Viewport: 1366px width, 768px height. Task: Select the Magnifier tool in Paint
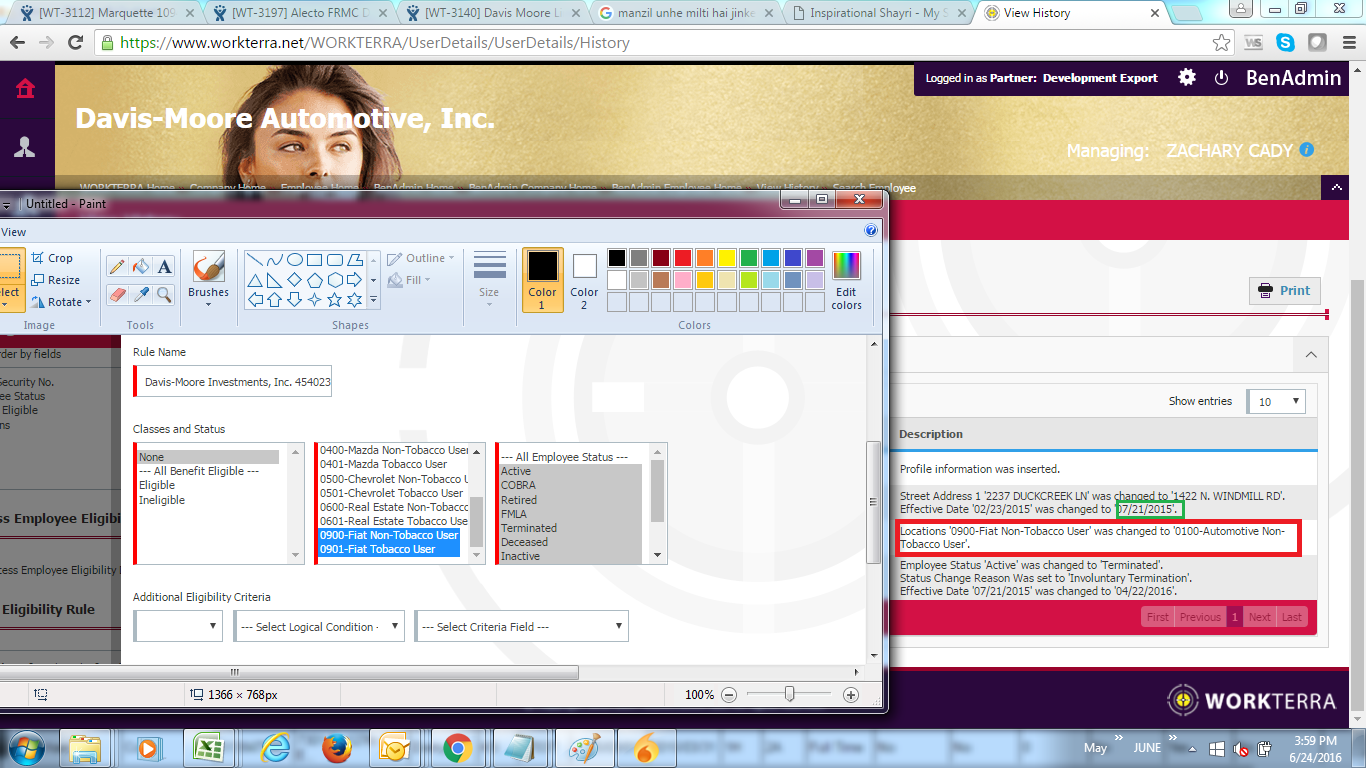(x=165, y=294)
